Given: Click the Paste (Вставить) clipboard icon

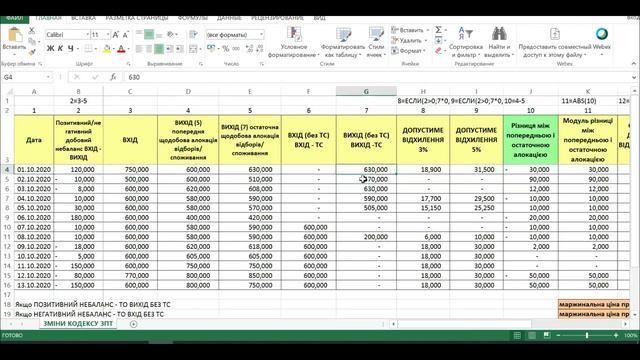Looking at the screenshot, I should [x=15, y=35].
